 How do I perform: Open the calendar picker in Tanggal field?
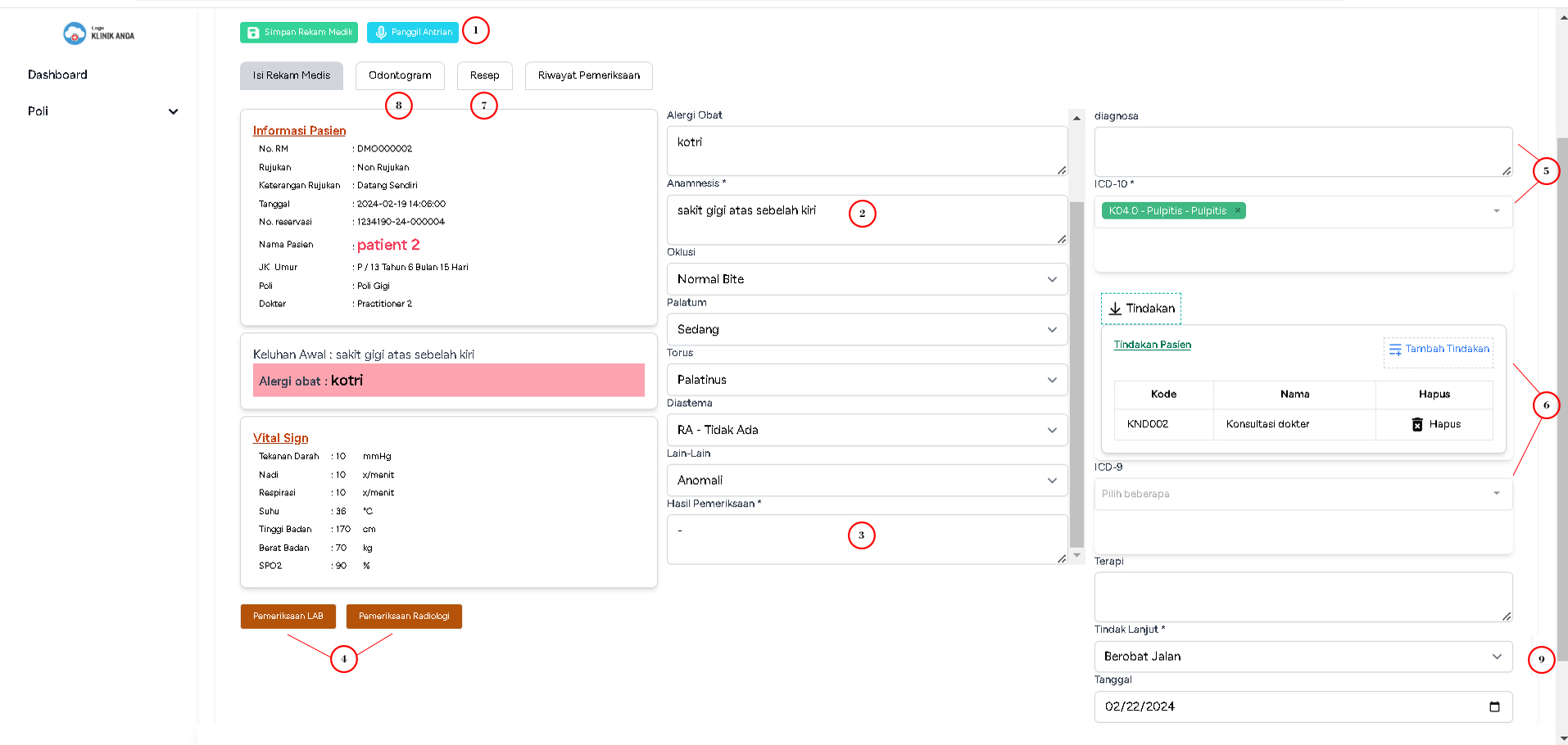[x=1493, y=707]
